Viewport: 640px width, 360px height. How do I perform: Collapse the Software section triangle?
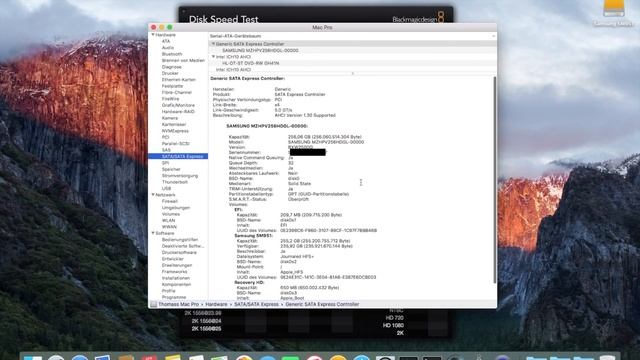[153, 233]
